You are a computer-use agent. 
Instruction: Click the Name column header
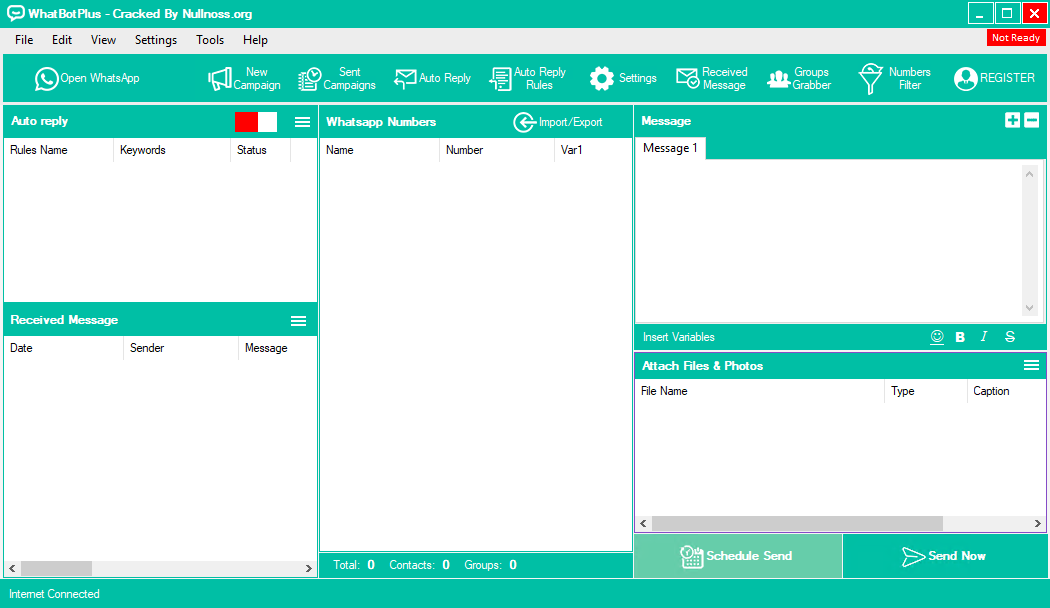coord(380,150)
